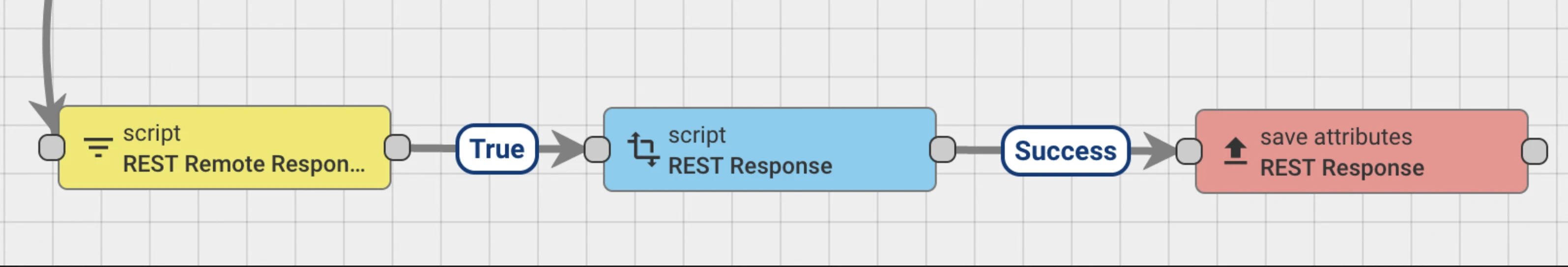
Task: Click the Success connection label
Action: (x=1065, y=151)
